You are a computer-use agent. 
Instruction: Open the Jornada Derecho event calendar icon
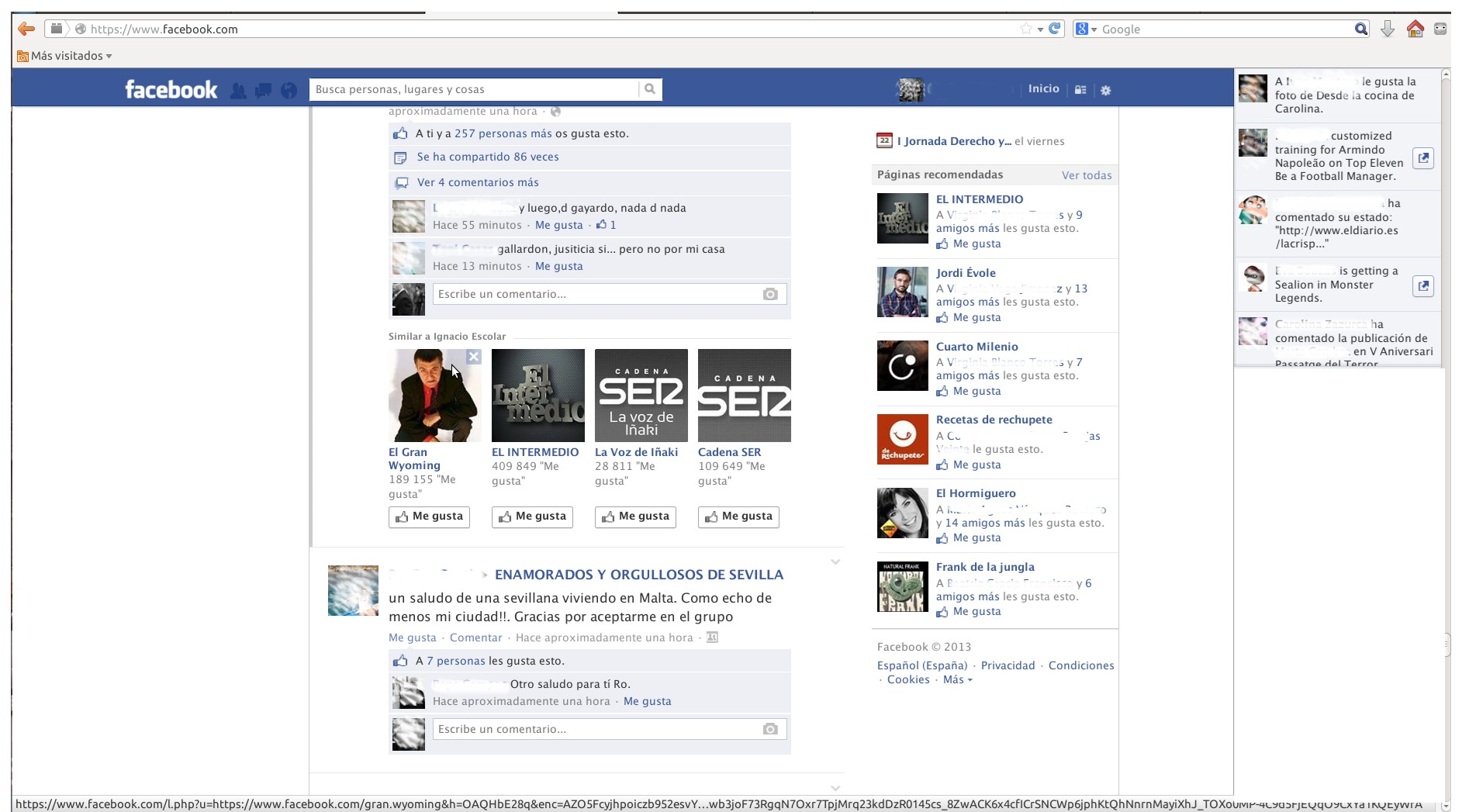coord(884,140)
